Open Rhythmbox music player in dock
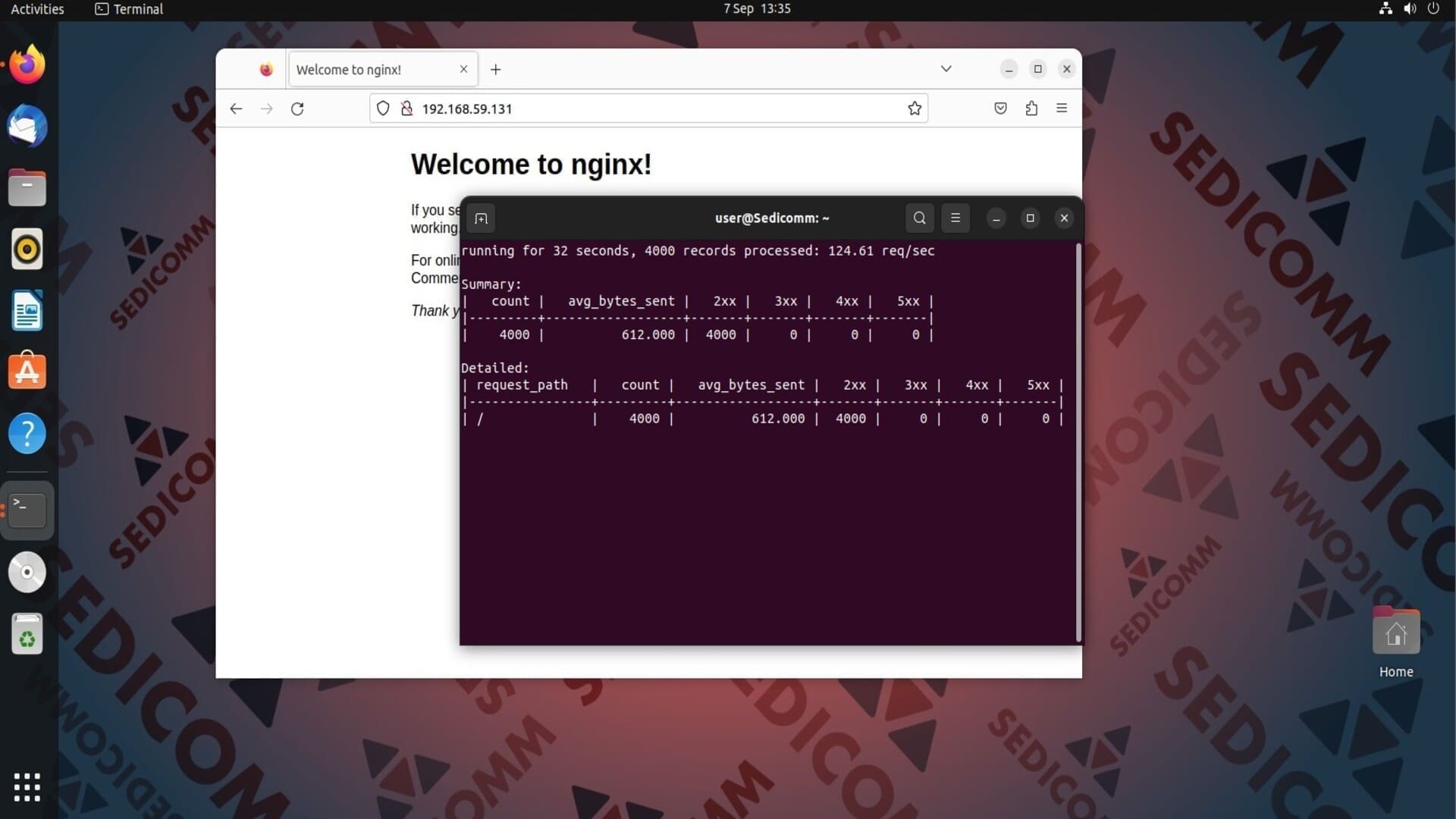 tap(27, 249)
